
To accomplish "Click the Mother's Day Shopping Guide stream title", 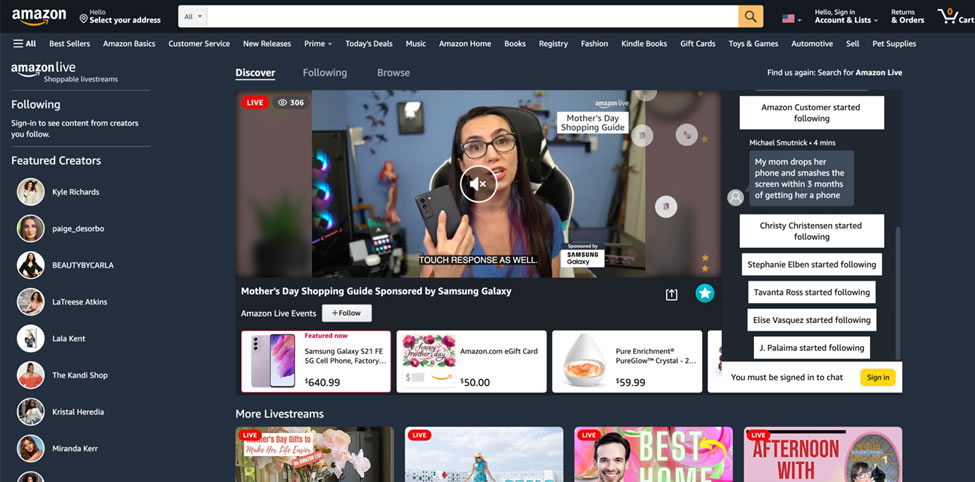I will (x=376, y=291).
